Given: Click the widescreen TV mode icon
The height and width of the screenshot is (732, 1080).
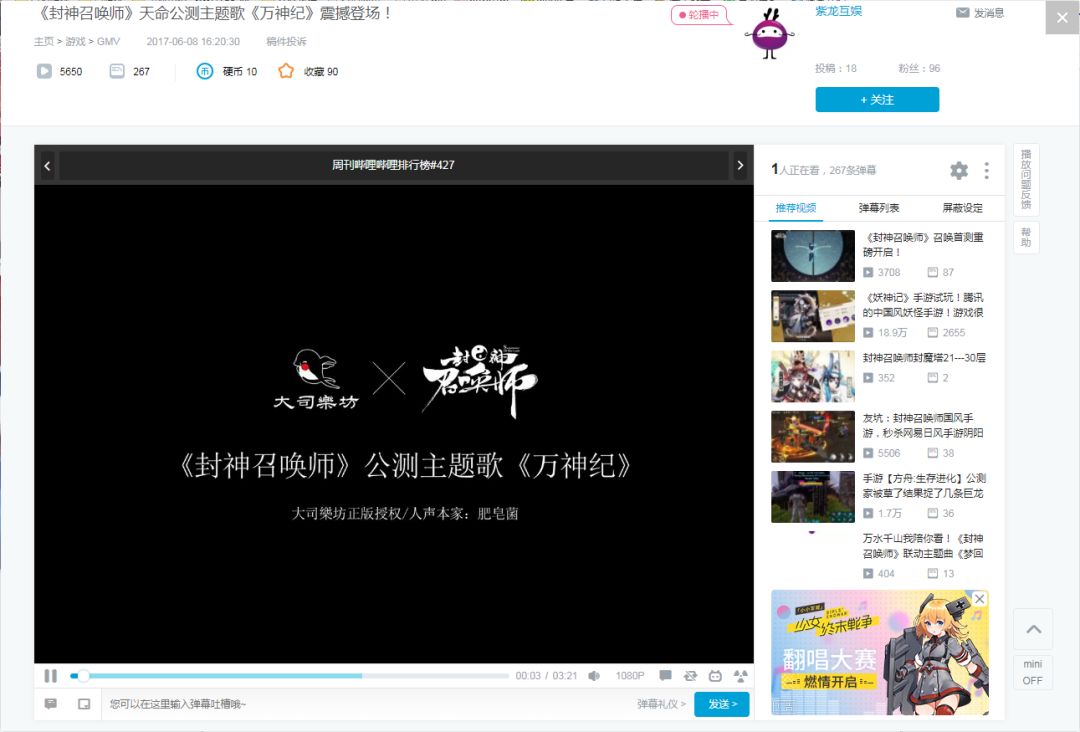Looking at the screenshot, I should click(715, 676).
